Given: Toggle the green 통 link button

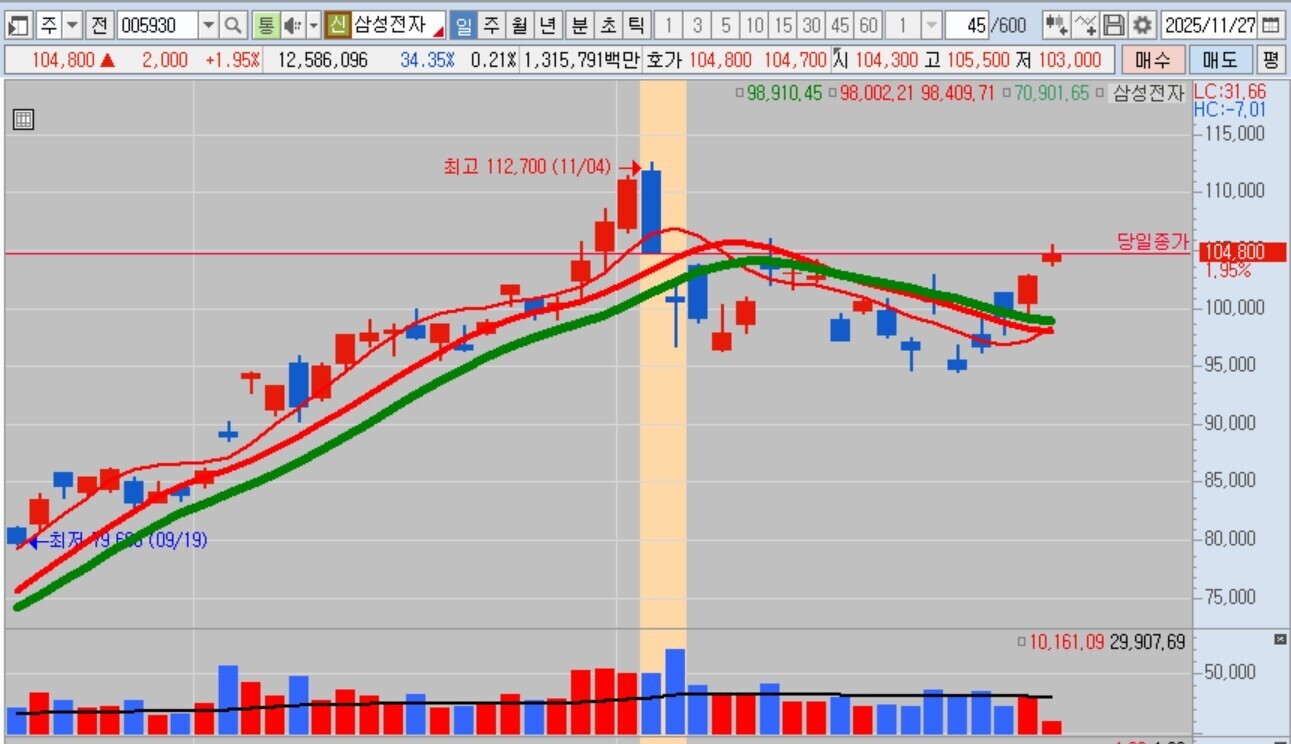Looking at the screenshot, I should (x=265, y=25).
